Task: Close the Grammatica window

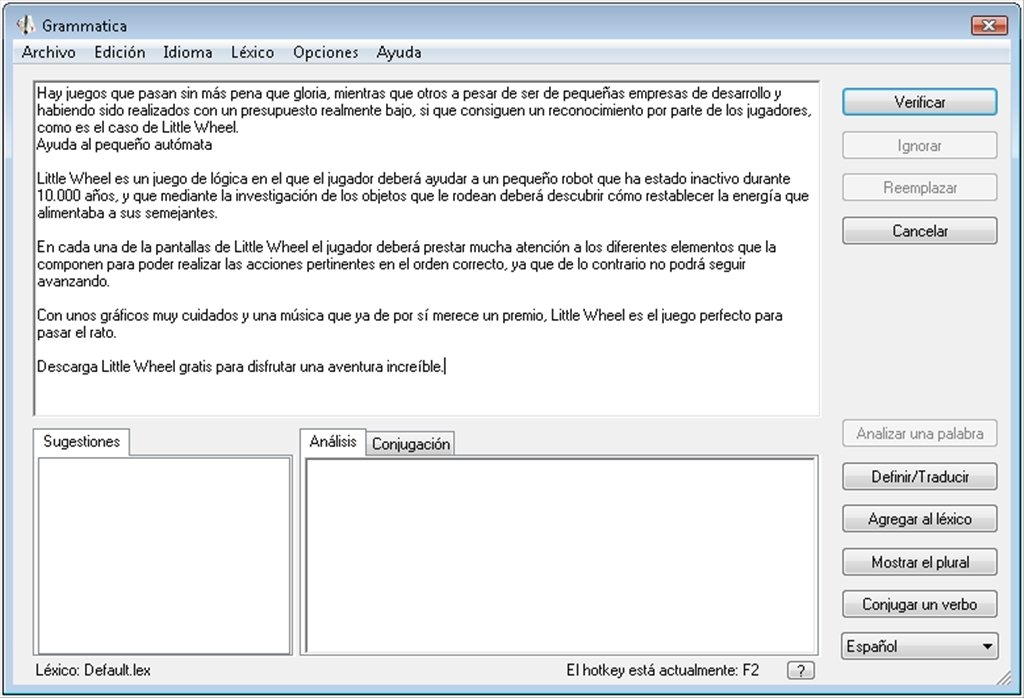Action: [x=989, y=25]
